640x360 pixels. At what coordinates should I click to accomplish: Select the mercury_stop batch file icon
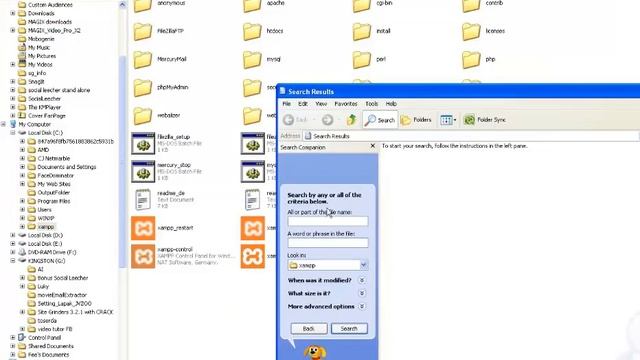pos(143,171)
